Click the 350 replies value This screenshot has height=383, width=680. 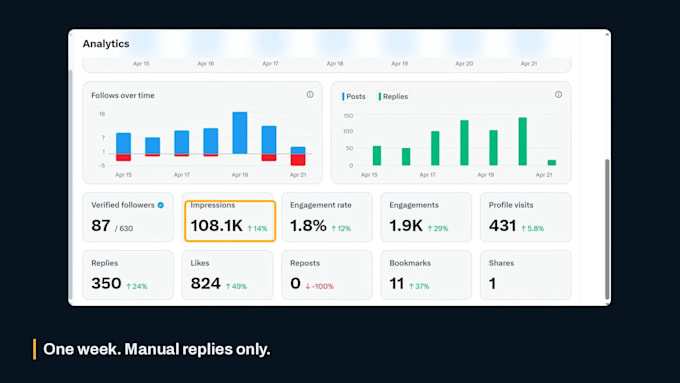coord(106,283)
